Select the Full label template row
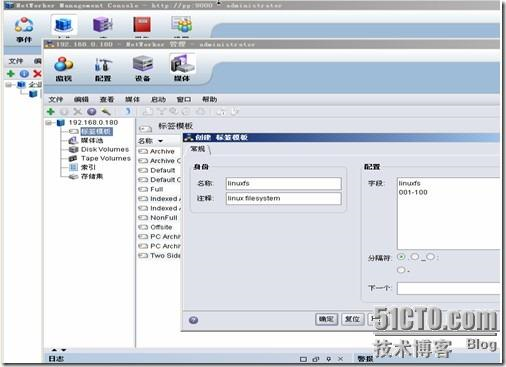This screenshot has width=506, height=367. pyautogui.click(x=159, y=189)
